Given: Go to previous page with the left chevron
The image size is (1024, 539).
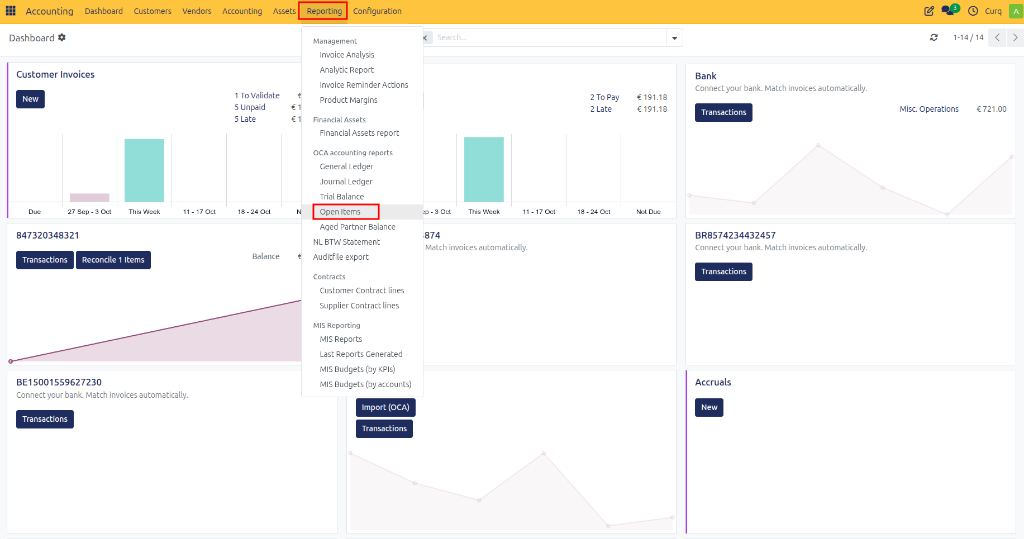Looking at the screenshot, I should point(997,38).
